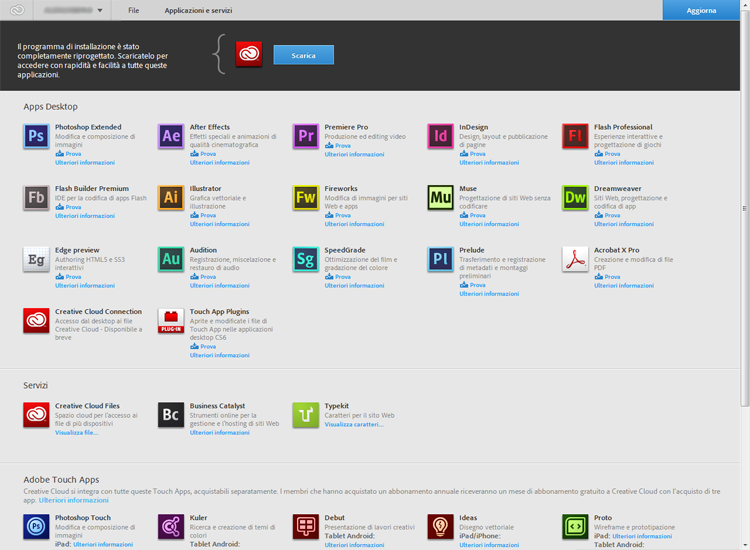750x550 pixels.
Task: Open Ulteriori informazioni for SpeedGrade
Action: [x=354, y=286]
